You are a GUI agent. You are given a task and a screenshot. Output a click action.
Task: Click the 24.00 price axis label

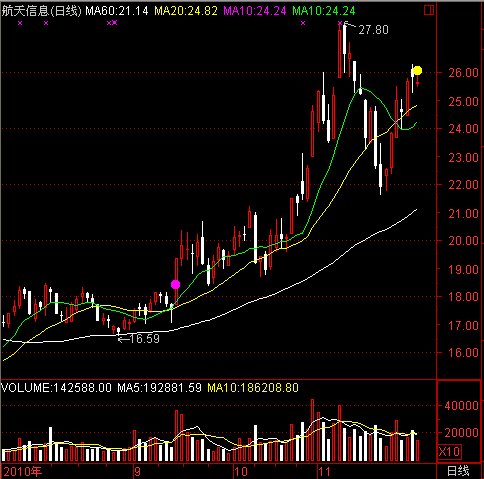pyautogui.click(x=463, y=129)
